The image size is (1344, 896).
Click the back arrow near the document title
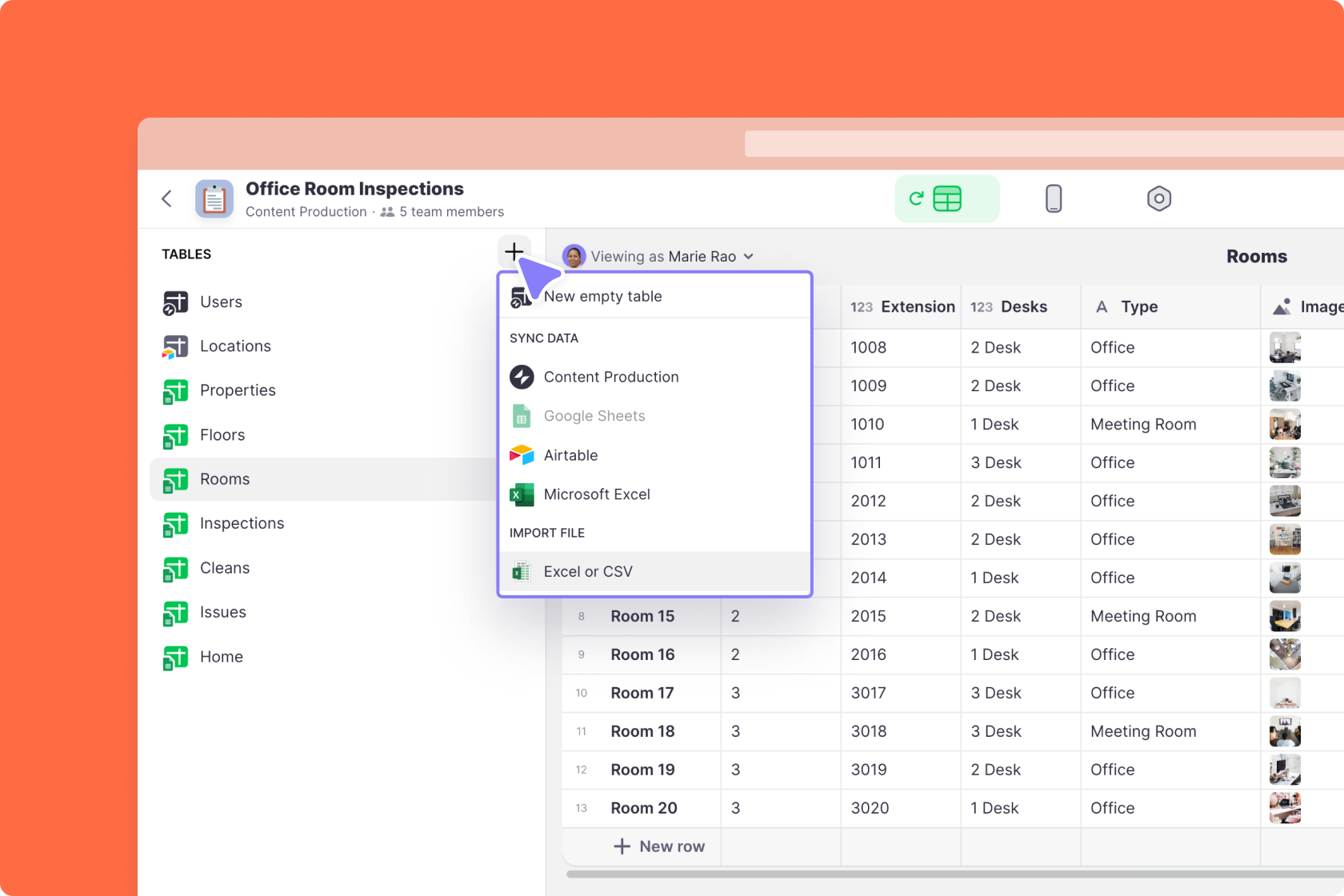166,198
